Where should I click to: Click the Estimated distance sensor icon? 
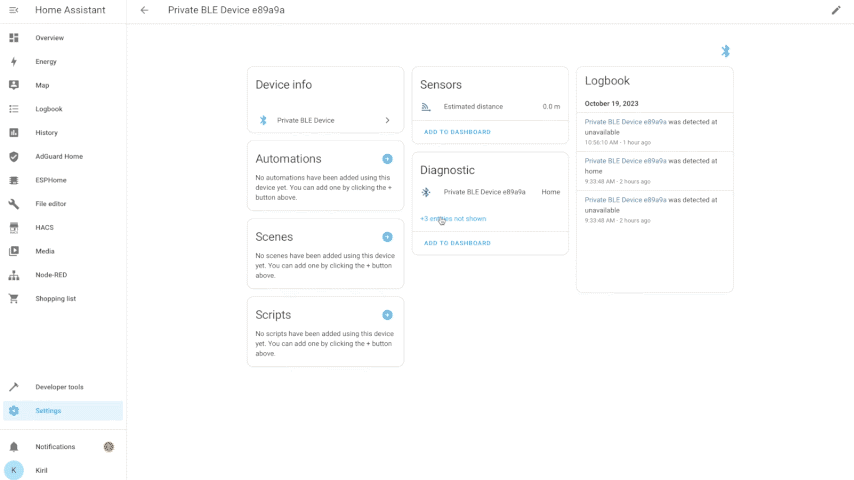click(x=426, y=107)
